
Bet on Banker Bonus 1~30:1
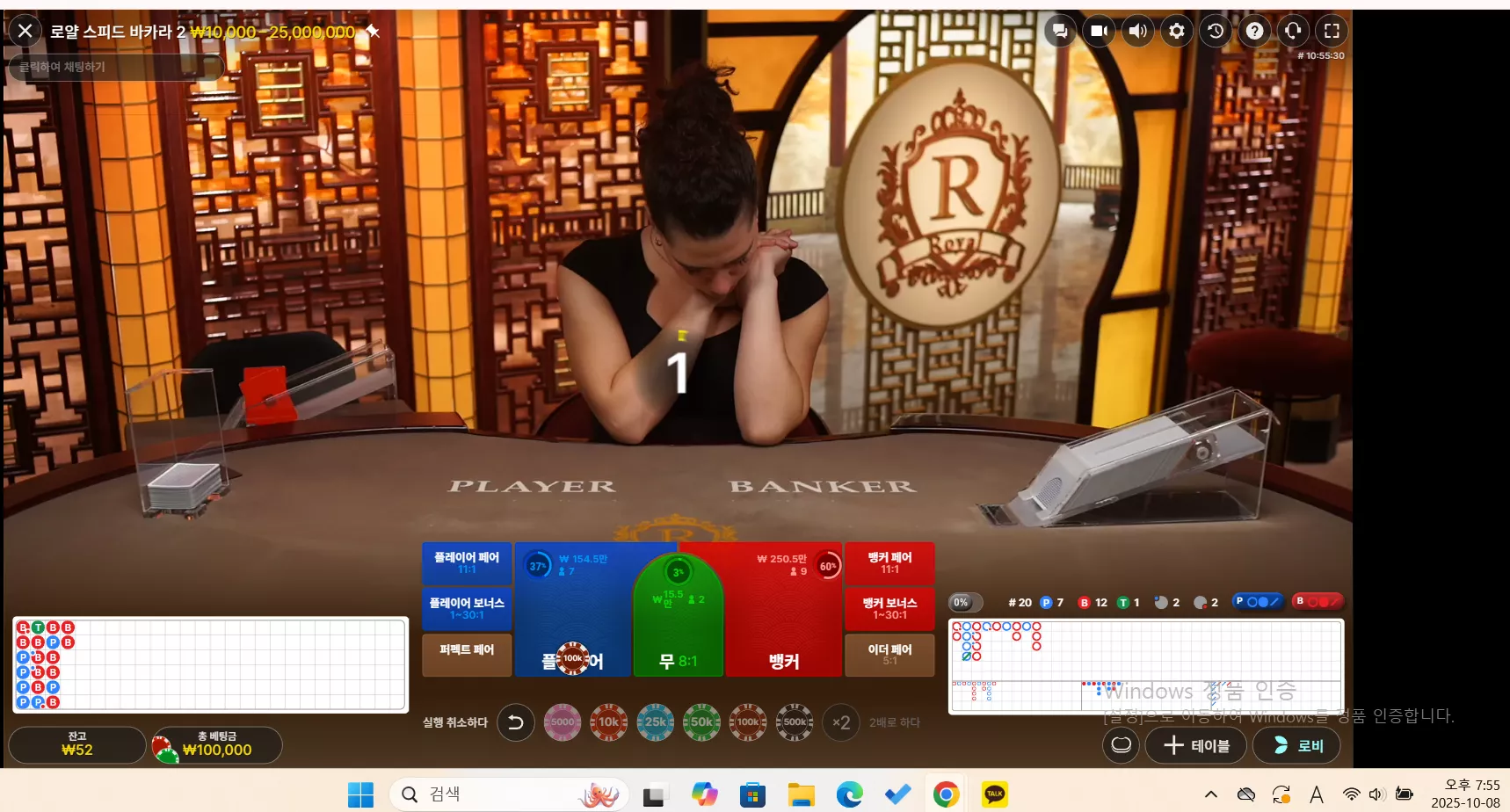(x=889, y=608)
